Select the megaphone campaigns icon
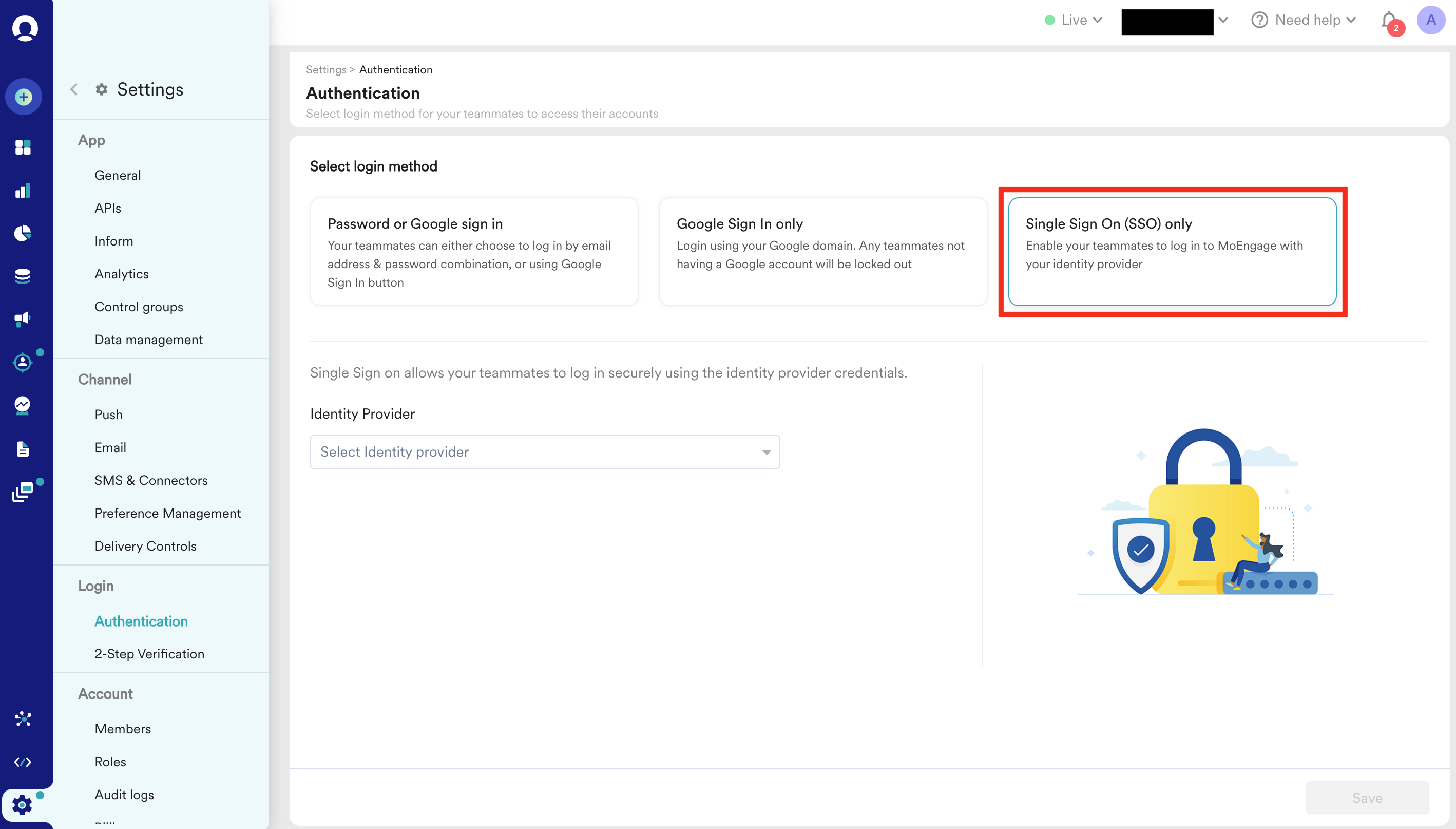The width and height of the screenshot is (1456, 829). (x=22, y=319)
